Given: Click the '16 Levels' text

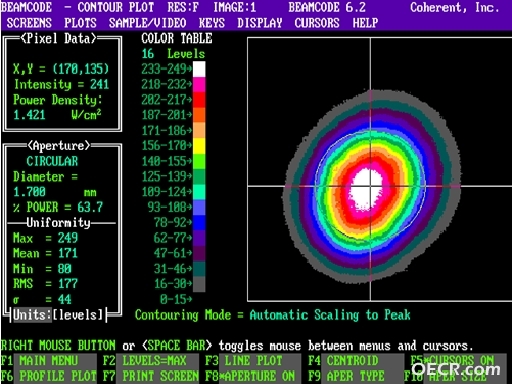Looking at the screenshot, I should pyautogui.click(x=173, y=54).
